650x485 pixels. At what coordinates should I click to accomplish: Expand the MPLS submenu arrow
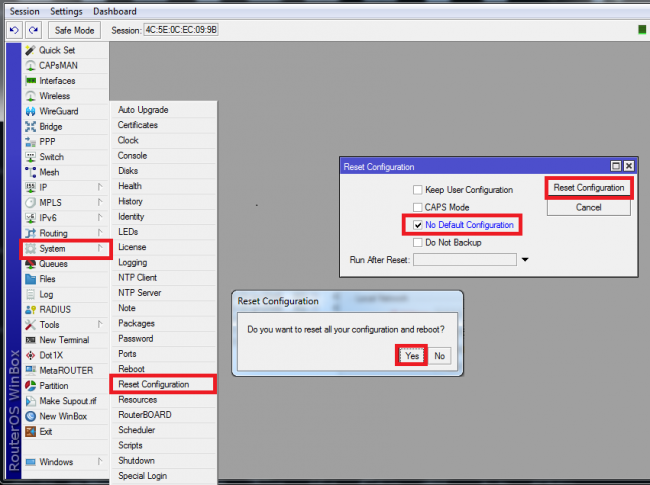(x=100, y=203)
